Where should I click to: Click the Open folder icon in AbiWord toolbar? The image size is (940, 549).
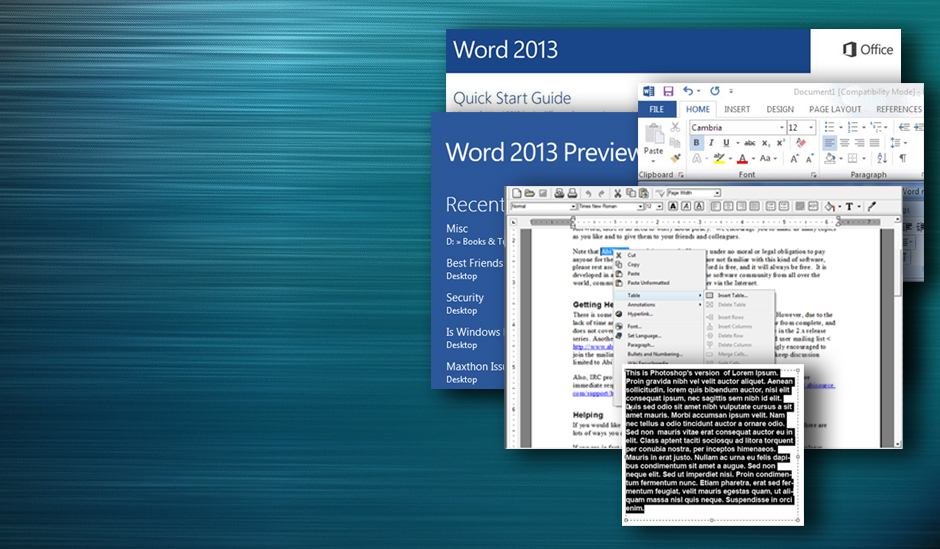coord(529,193)
